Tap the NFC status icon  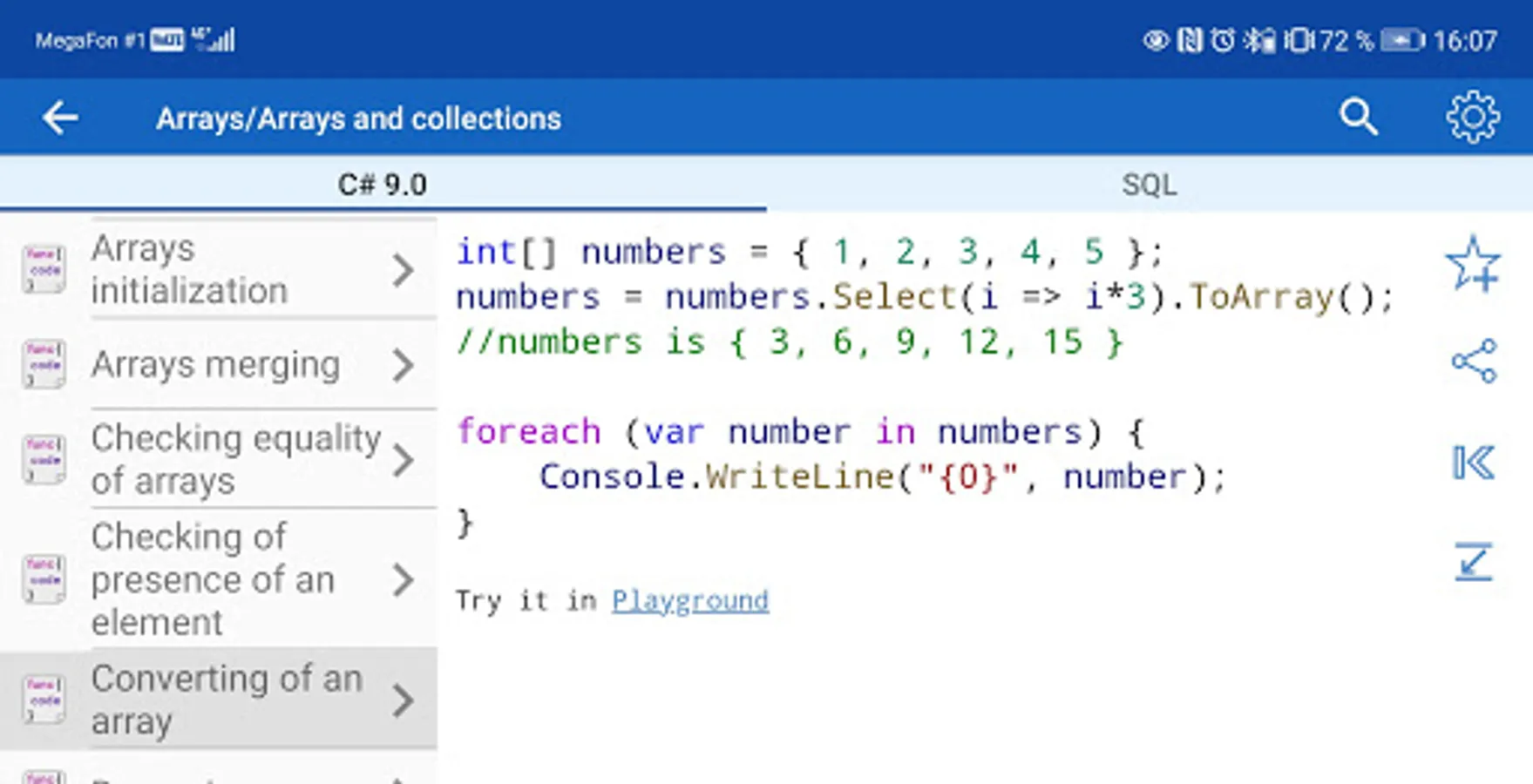click(1190, 40)
